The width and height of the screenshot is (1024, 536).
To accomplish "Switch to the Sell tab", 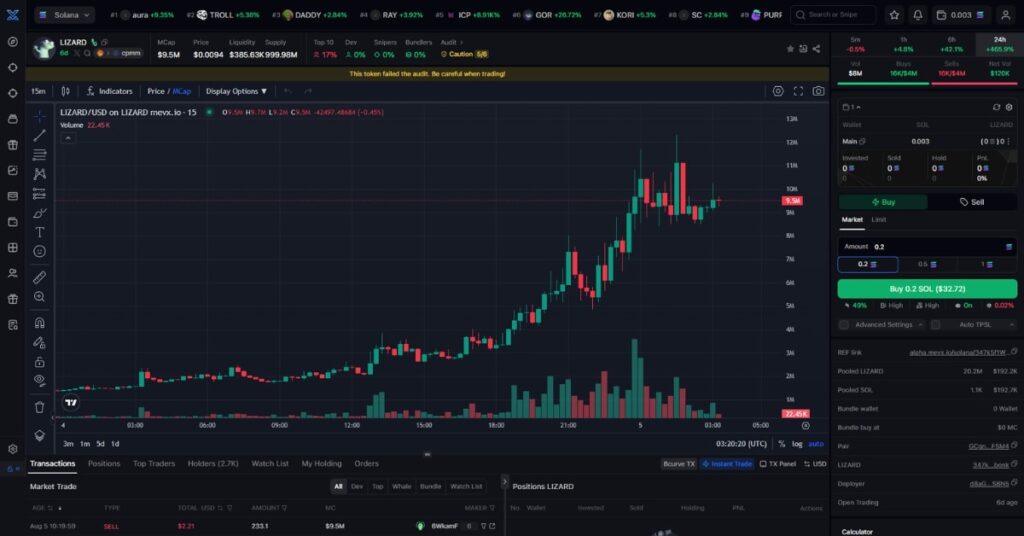I will tap(972, 202).
